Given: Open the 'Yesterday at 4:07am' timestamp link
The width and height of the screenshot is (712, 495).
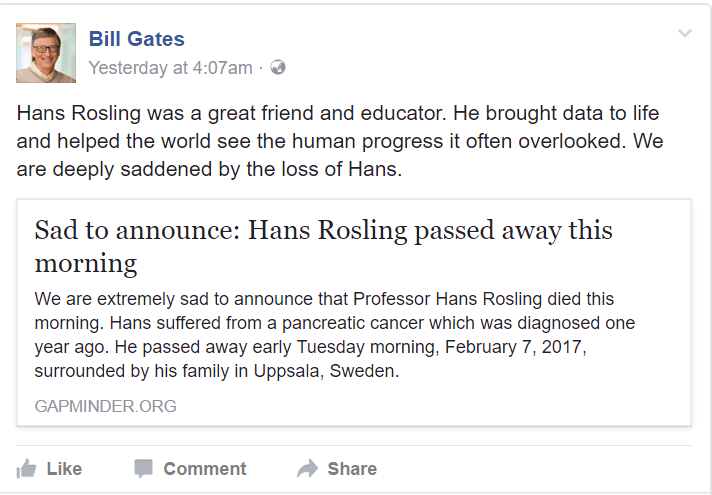Looking at the screenshot, I should tap(170, 68).
